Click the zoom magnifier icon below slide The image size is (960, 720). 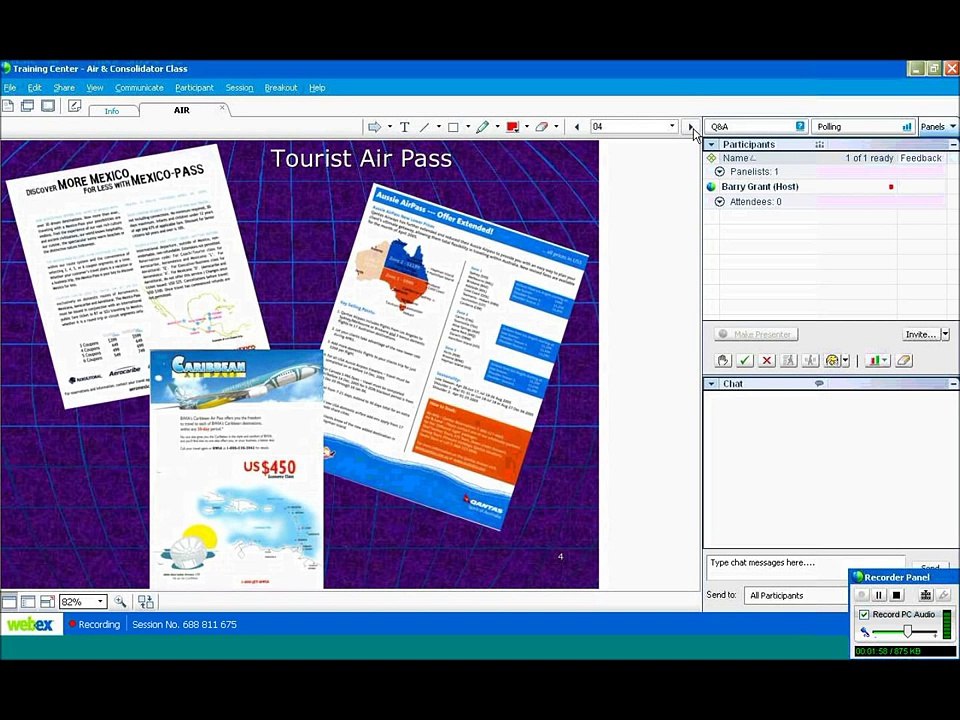pos(120,602)
